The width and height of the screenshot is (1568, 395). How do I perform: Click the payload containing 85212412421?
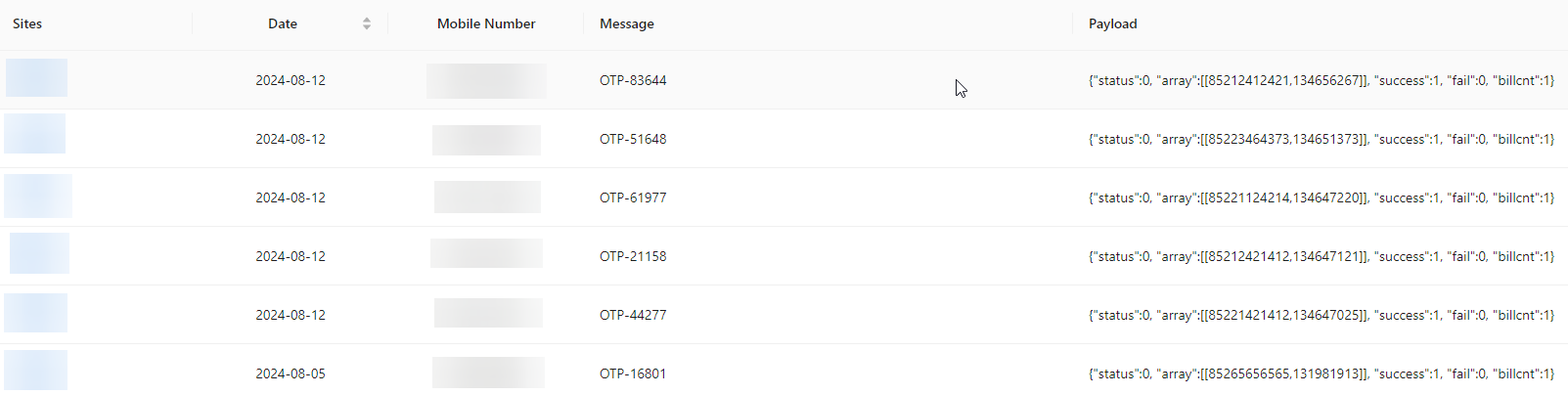point(1322,80)
